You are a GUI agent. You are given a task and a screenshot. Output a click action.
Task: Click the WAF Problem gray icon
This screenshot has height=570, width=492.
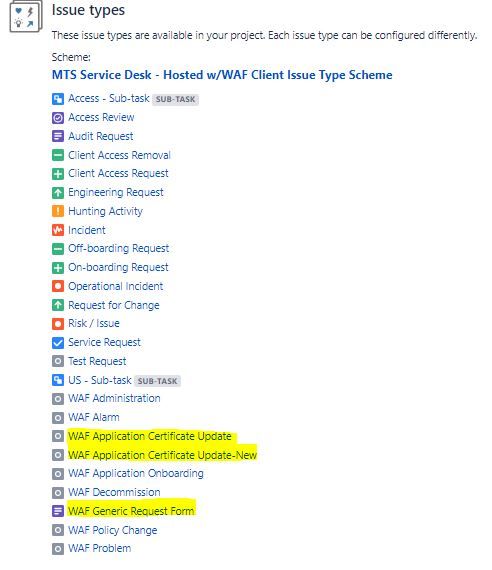point(58,549)
